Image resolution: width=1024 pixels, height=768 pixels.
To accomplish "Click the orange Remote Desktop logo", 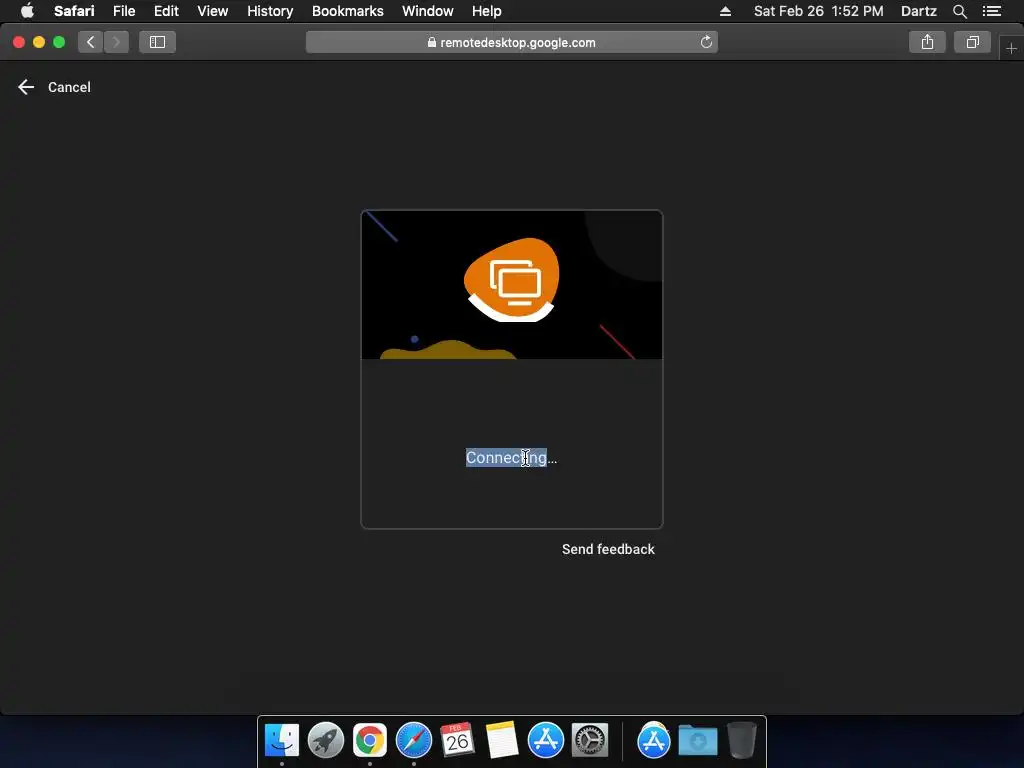I will (x=512, y=280).
